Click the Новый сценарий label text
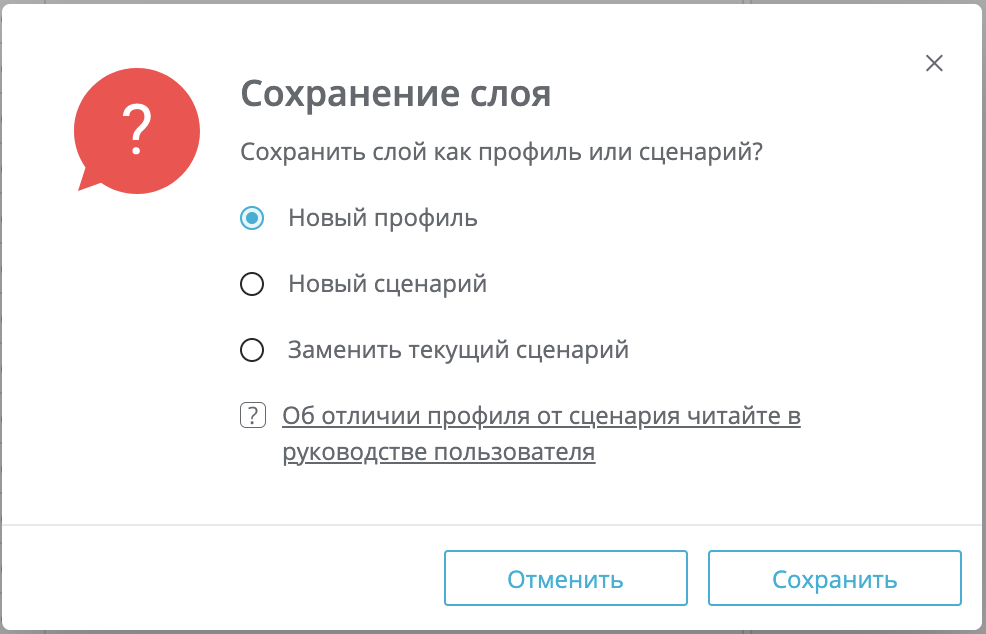The image size is (986, 634). [387, 284]
